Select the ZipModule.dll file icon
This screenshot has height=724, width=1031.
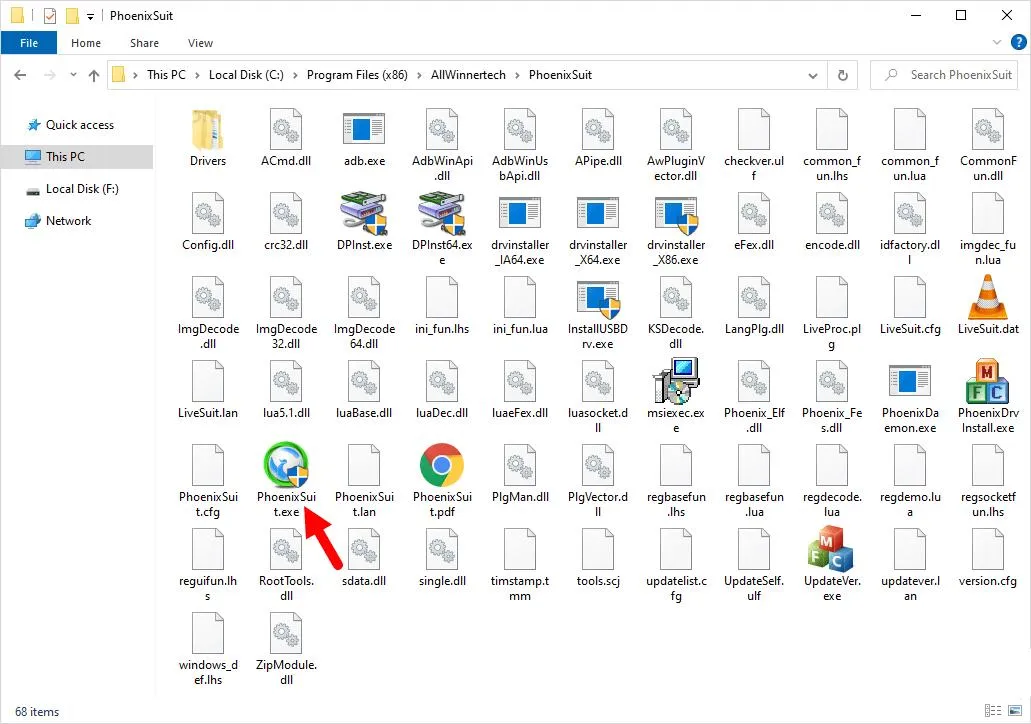286,633
